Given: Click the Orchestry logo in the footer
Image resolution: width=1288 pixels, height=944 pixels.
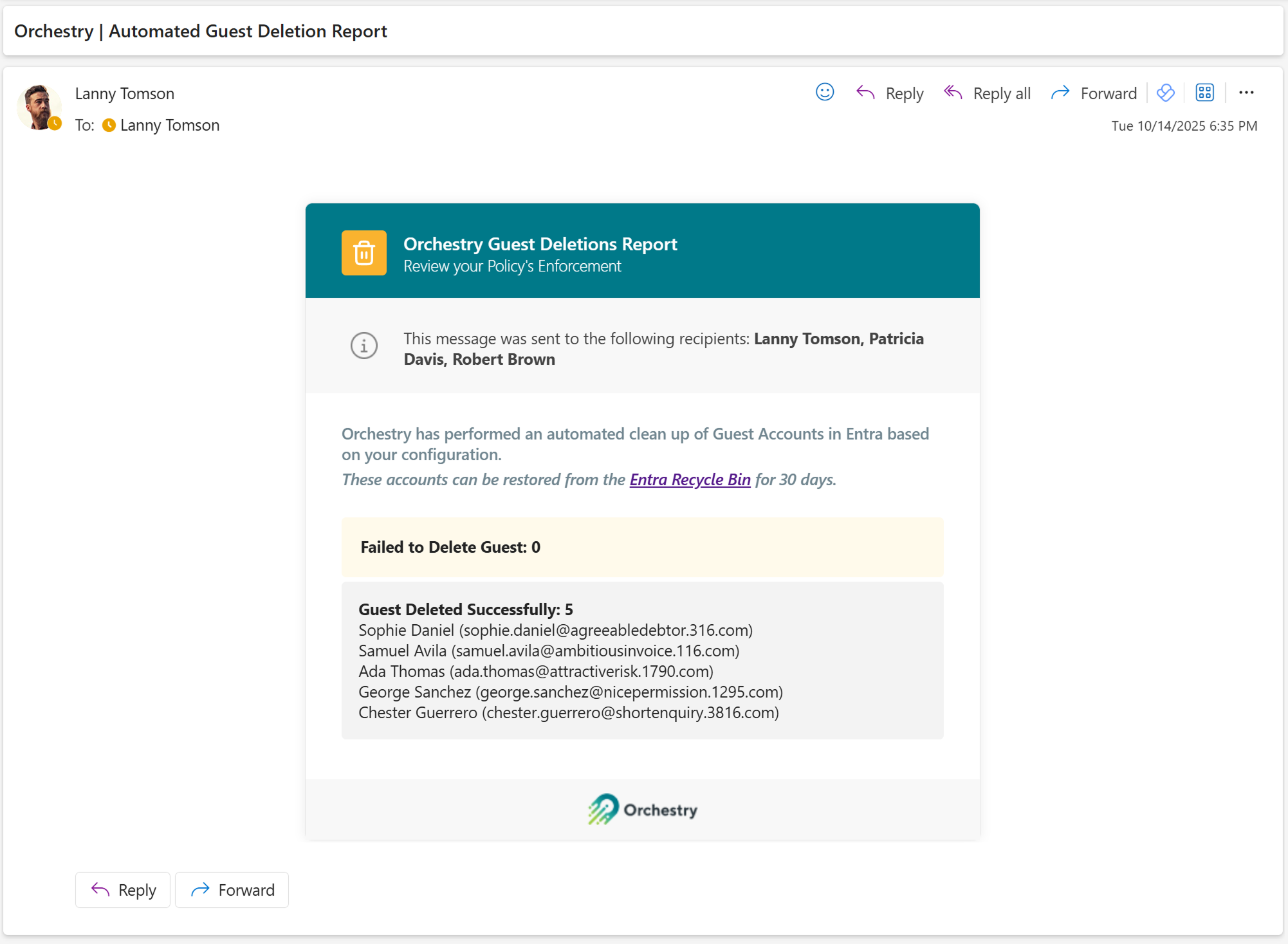Looking at the screenshot, I should (642, 810).
